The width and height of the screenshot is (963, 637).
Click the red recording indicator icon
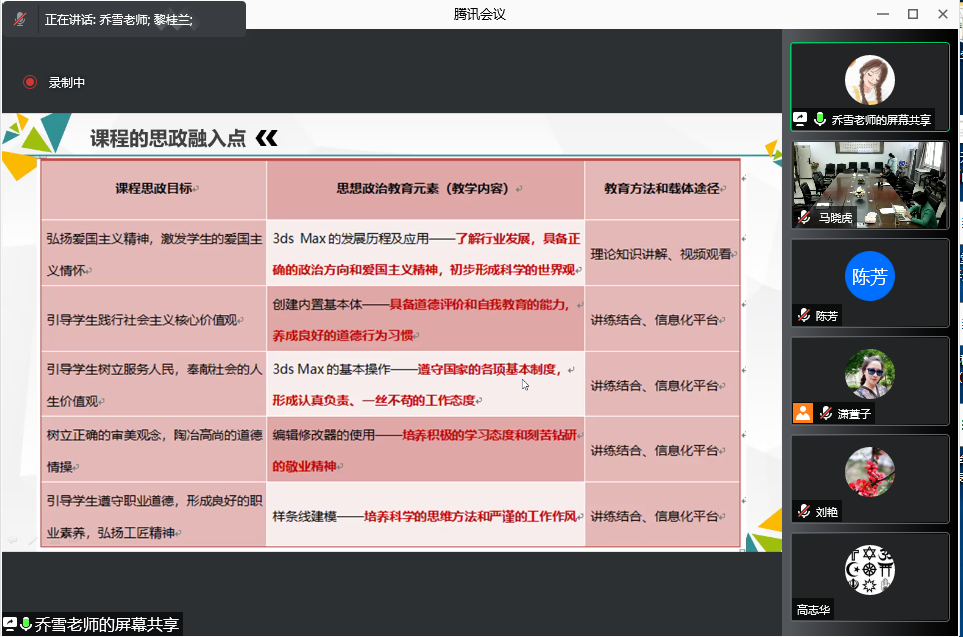click(29, 82)
